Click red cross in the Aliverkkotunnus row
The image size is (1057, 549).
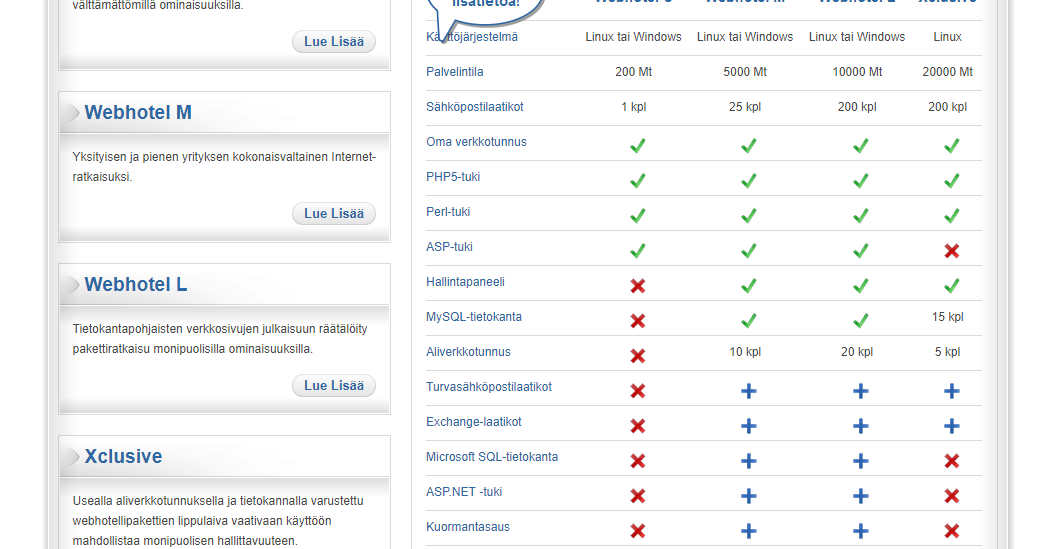637,356
